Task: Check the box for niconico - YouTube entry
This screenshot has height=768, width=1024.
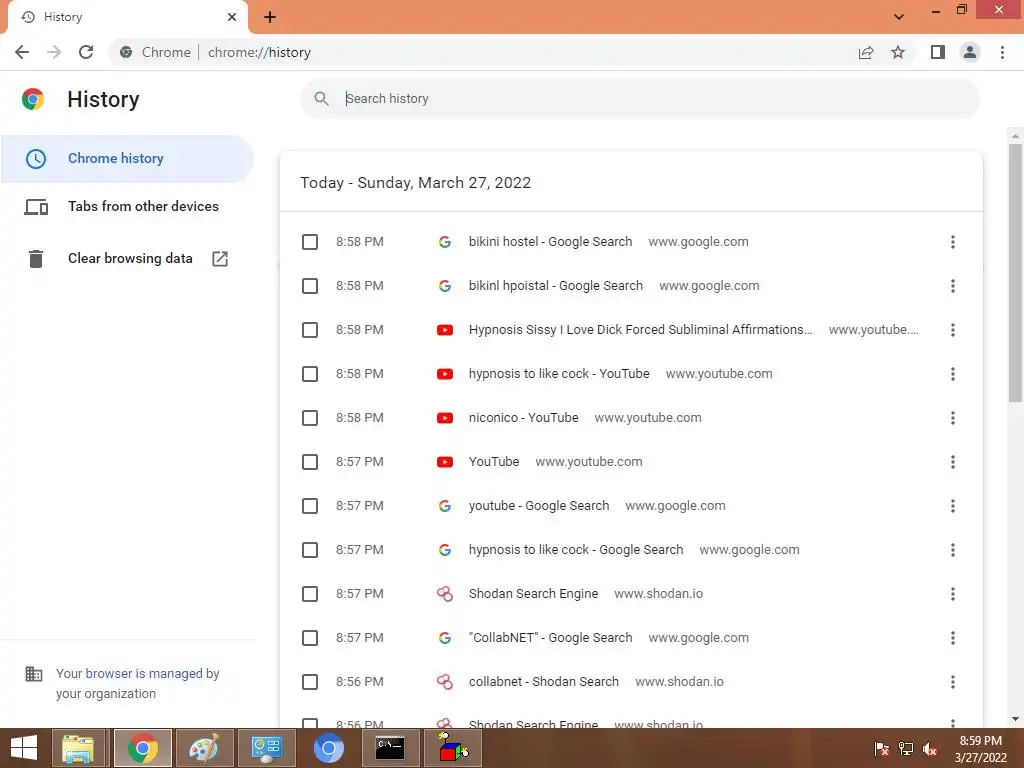Action: click(310, 418)
